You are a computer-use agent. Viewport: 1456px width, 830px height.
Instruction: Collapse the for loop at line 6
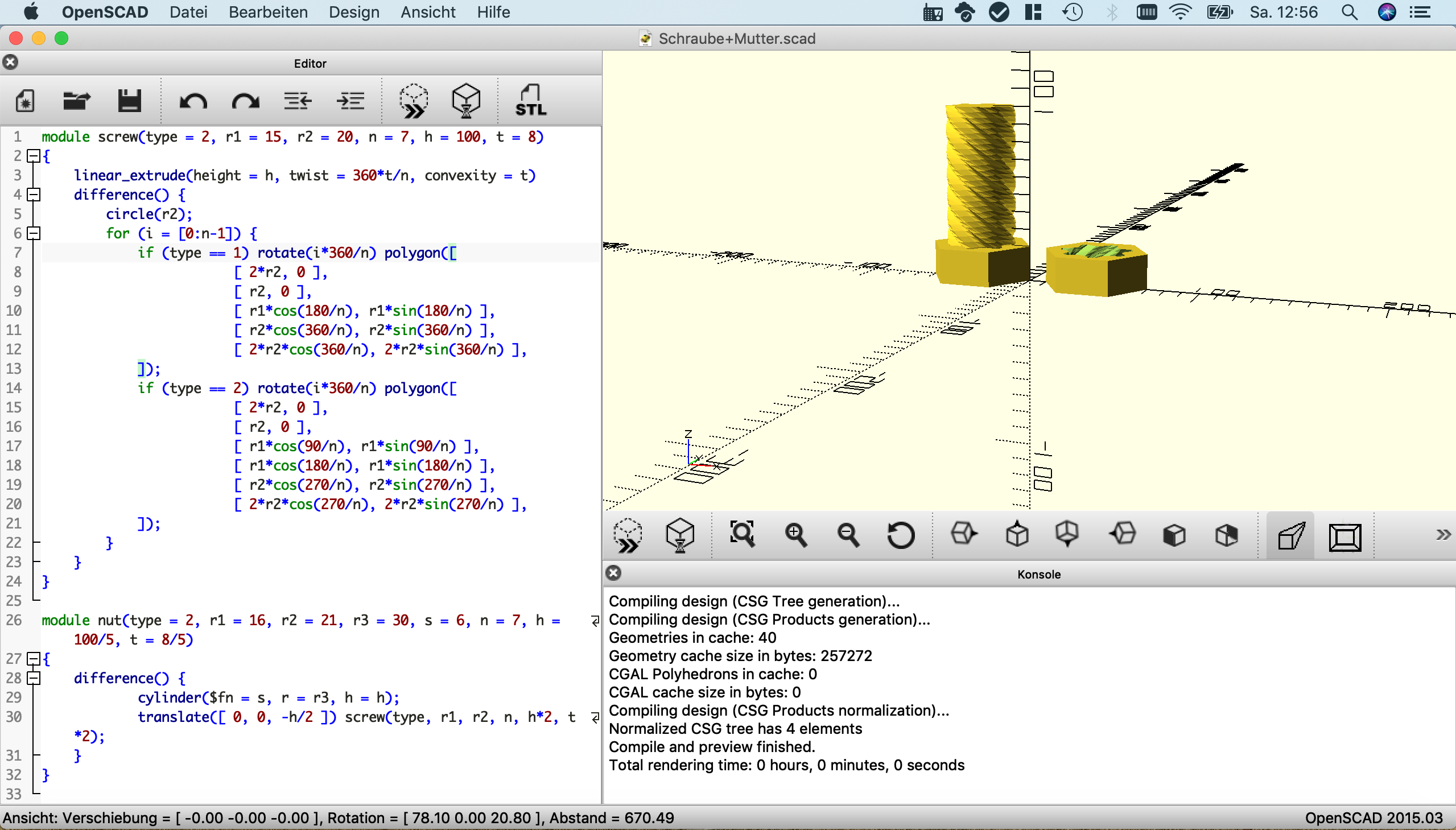34,234
